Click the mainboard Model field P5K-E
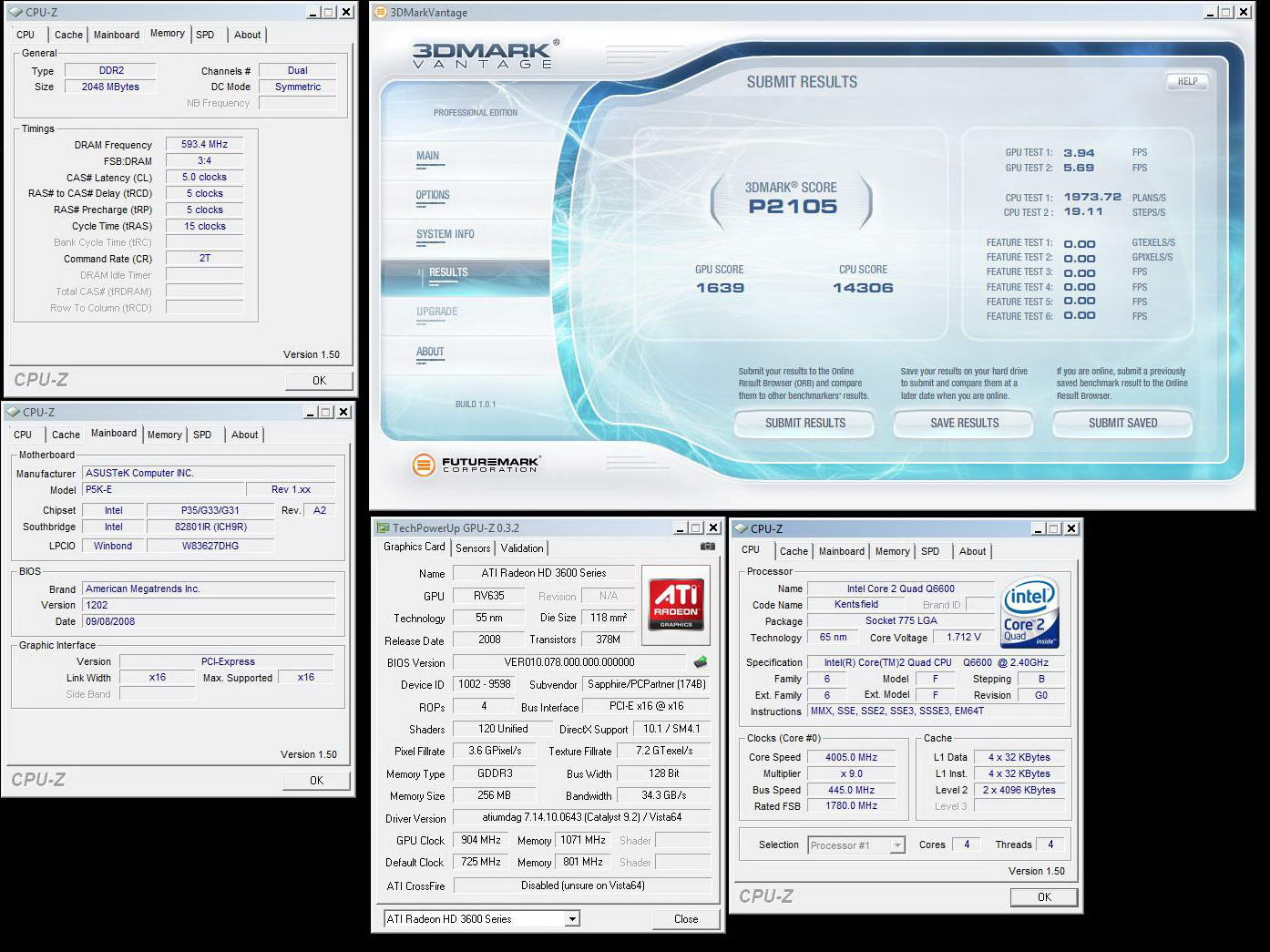The height and width of the screenshot is (952, 1270). point(162,489)
